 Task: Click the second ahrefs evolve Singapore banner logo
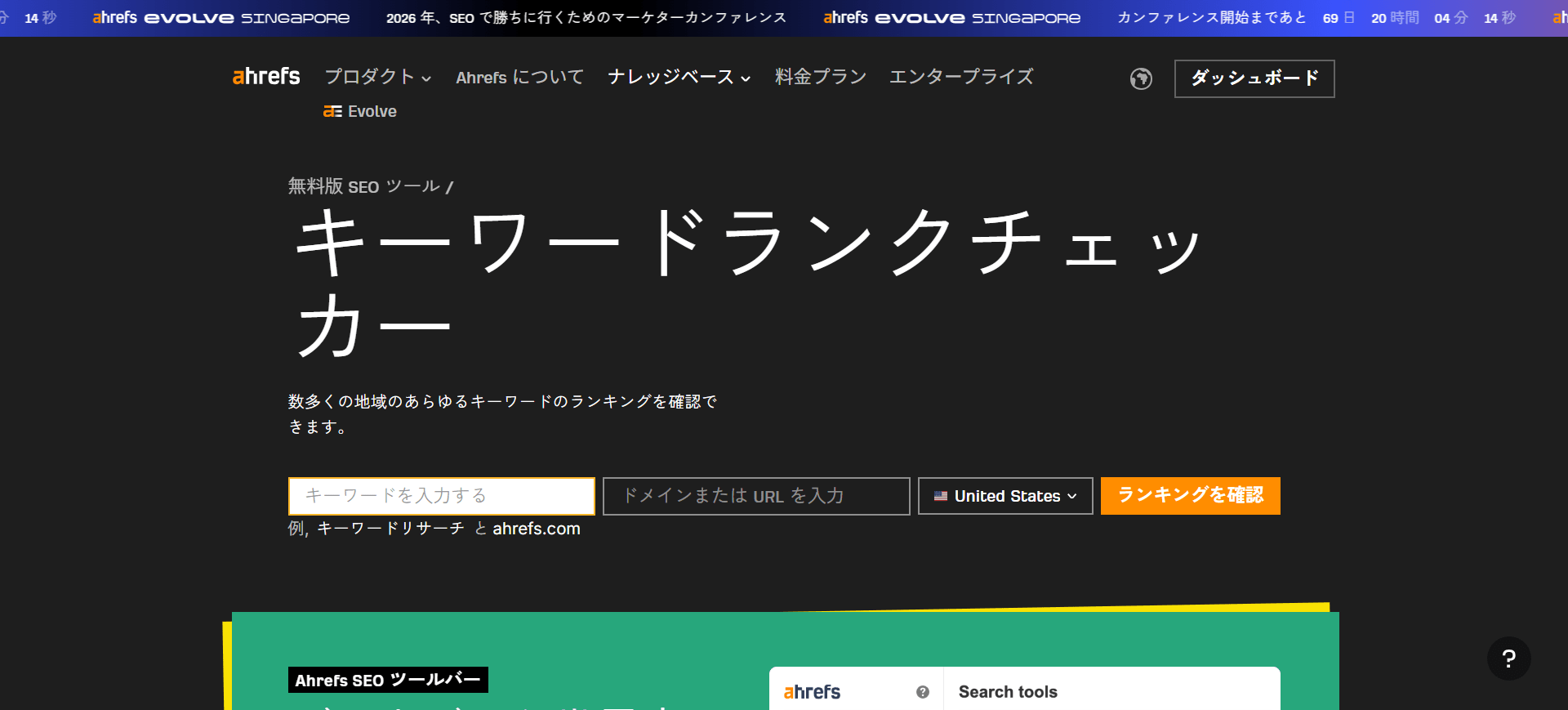tap(951, 18)
